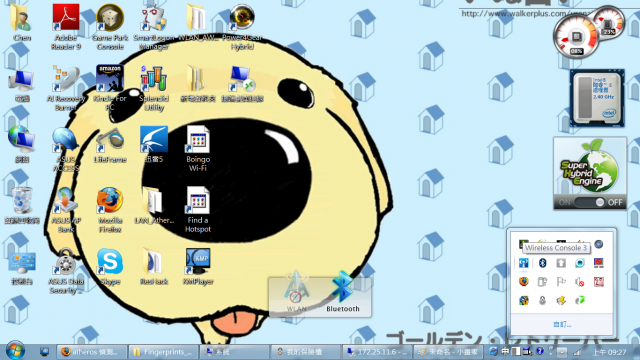Switch to Paint taskbar window
The width and height of the screenshot is (640, 360).
449,351
